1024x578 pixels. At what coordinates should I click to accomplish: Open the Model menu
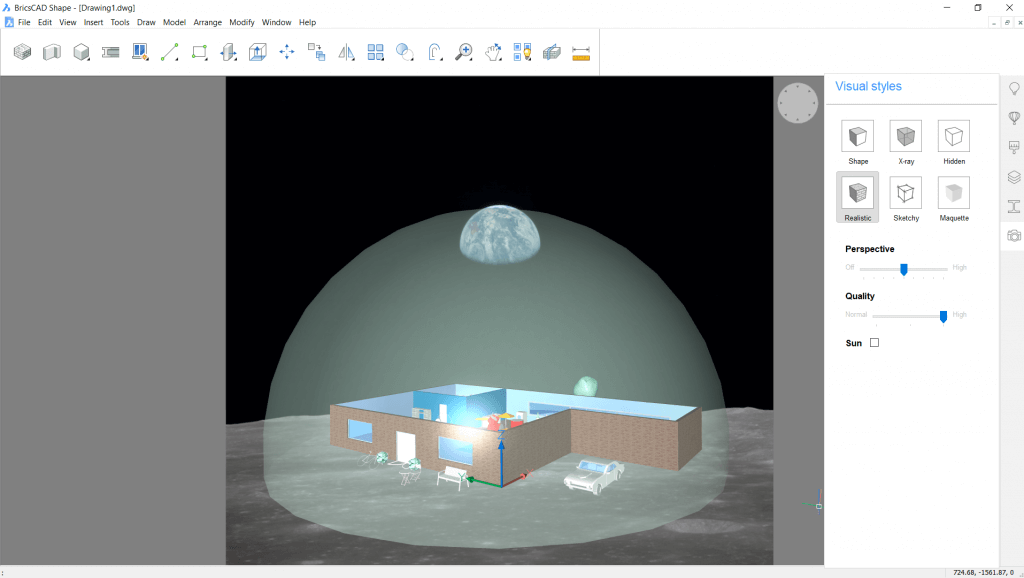click(x=174, y=22)
